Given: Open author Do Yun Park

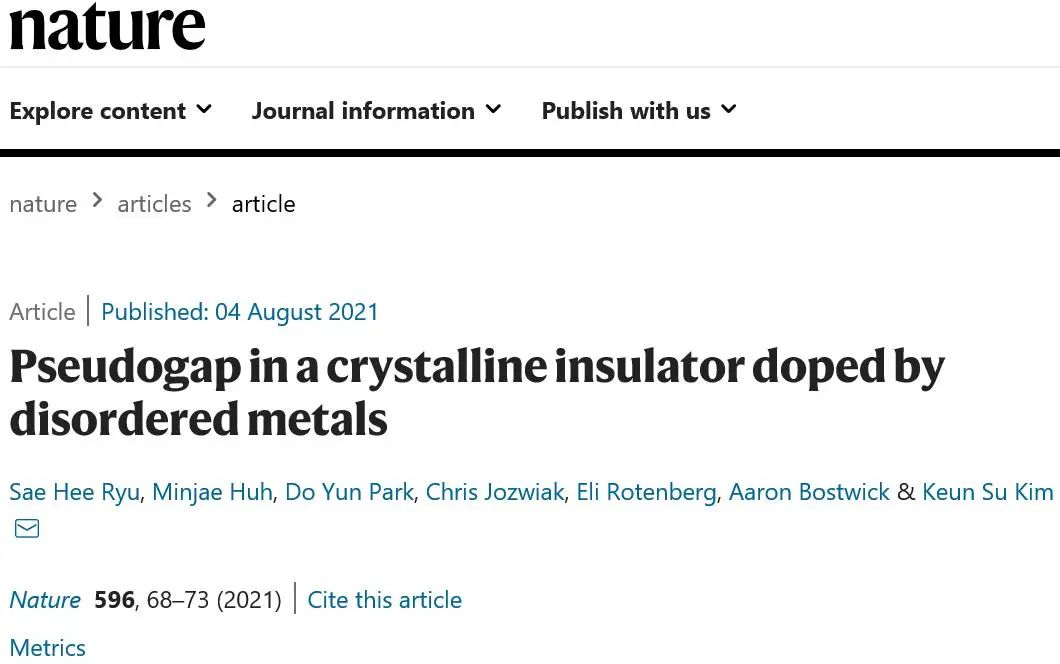Looking at the screenshot, I should coord(349,492).
